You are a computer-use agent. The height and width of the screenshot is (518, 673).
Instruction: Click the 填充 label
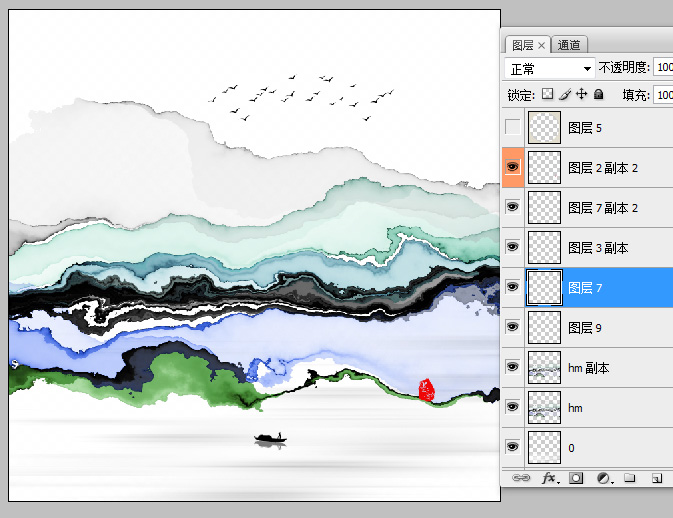click(x=636, y=95)
